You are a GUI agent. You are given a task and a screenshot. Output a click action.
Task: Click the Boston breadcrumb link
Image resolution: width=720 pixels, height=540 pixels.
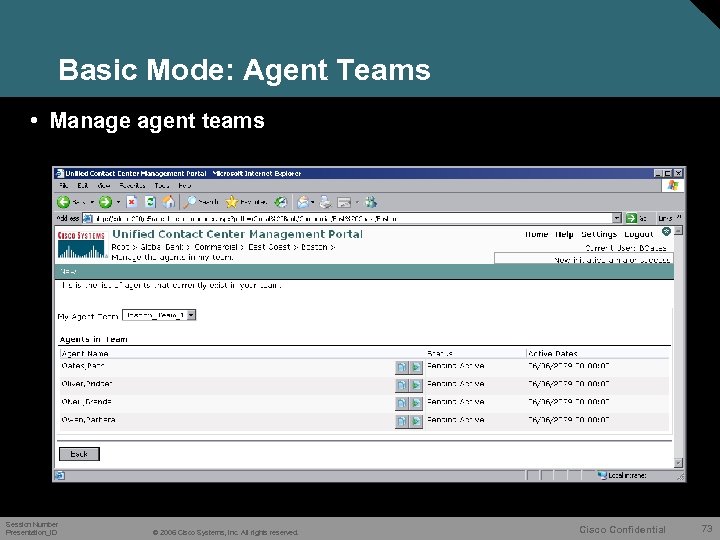click(x=314, y=247)
